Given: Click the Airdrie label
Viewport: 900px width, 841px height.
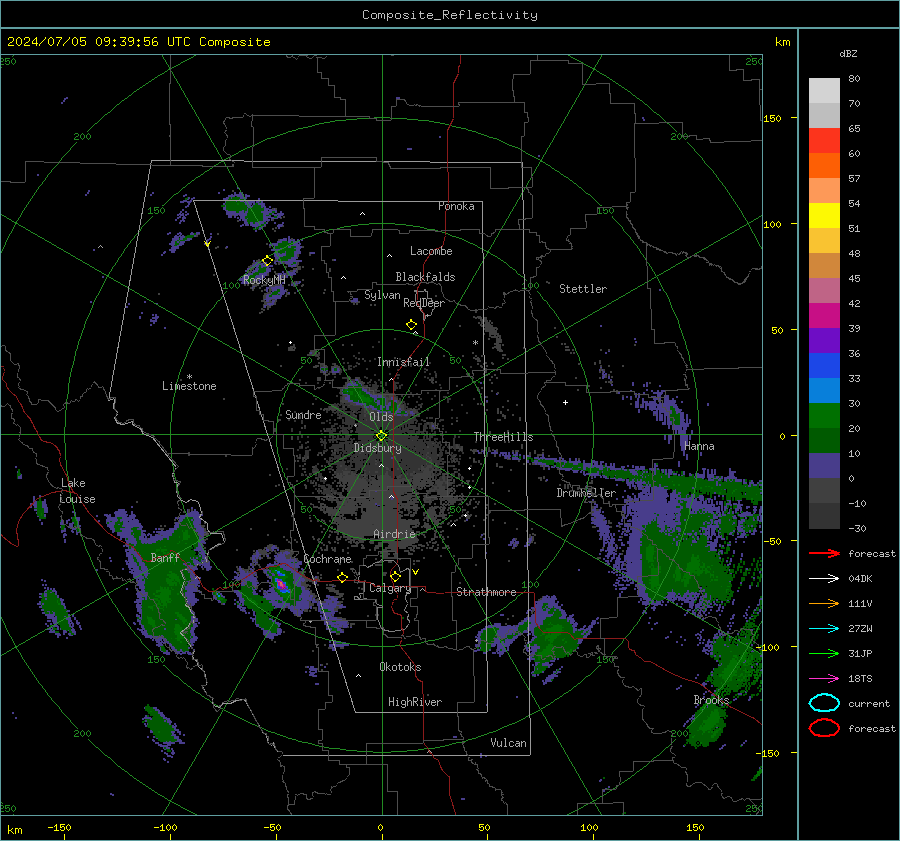Looking at the screenshot, I should (x=394, y=534).
